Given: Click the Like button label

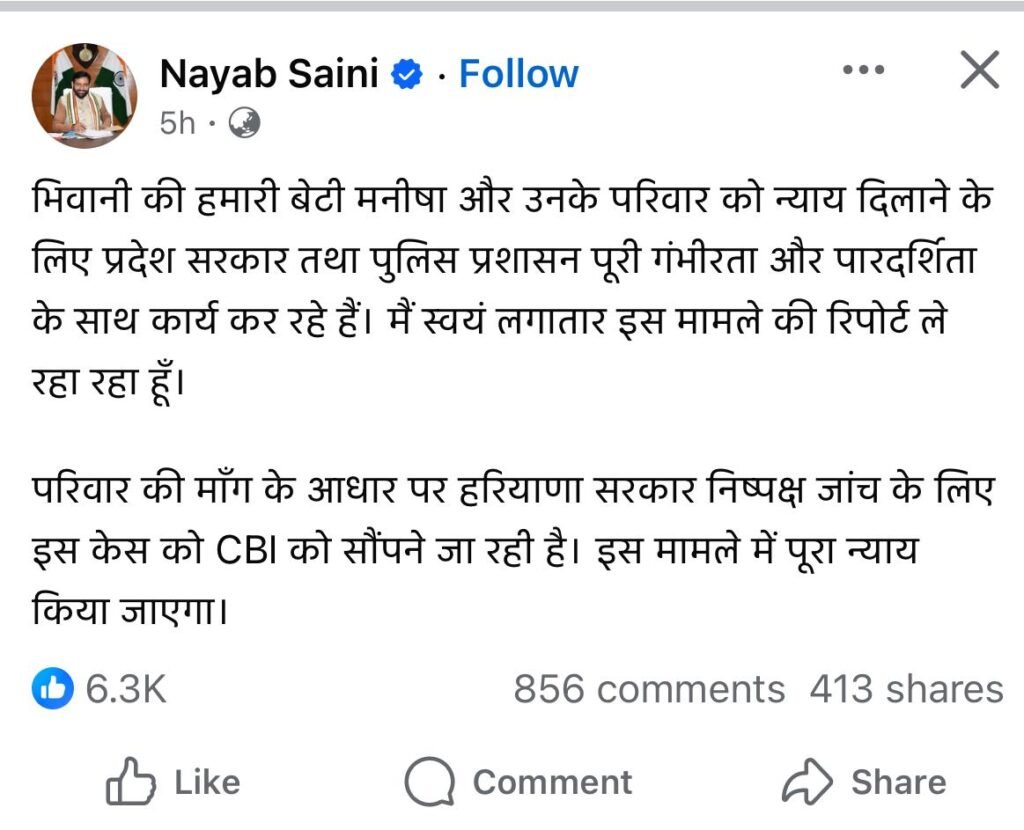Looking at the screenshot, I should 207,782.
